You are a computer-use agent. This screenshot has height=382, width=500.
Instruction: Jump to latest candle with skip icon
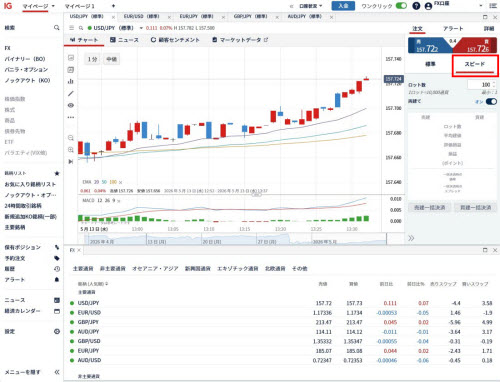point(71,162)
